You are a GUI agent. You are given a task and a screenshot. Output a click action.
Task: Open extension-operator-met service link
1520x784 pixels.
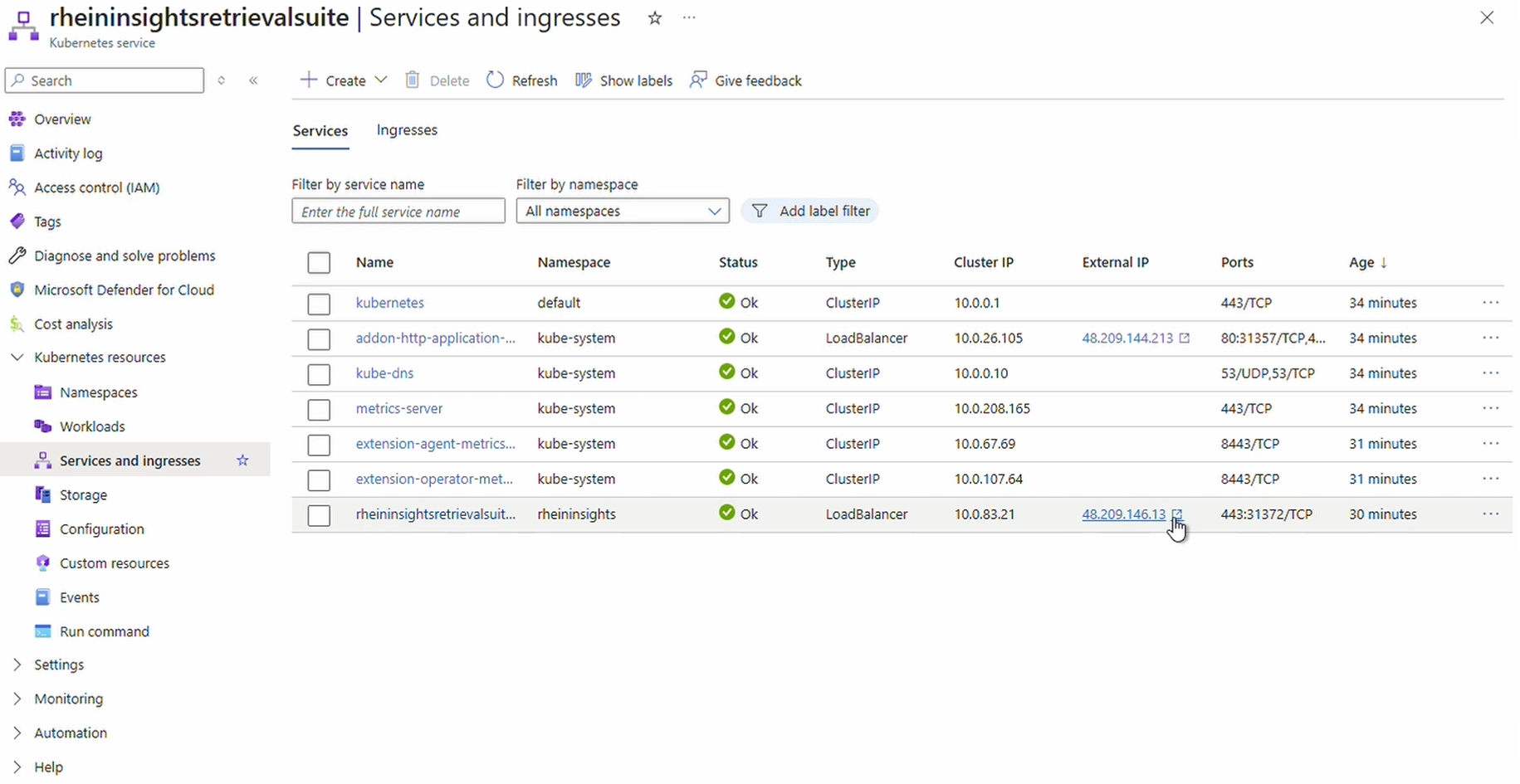pyautogui.click(x=434, y=479)
